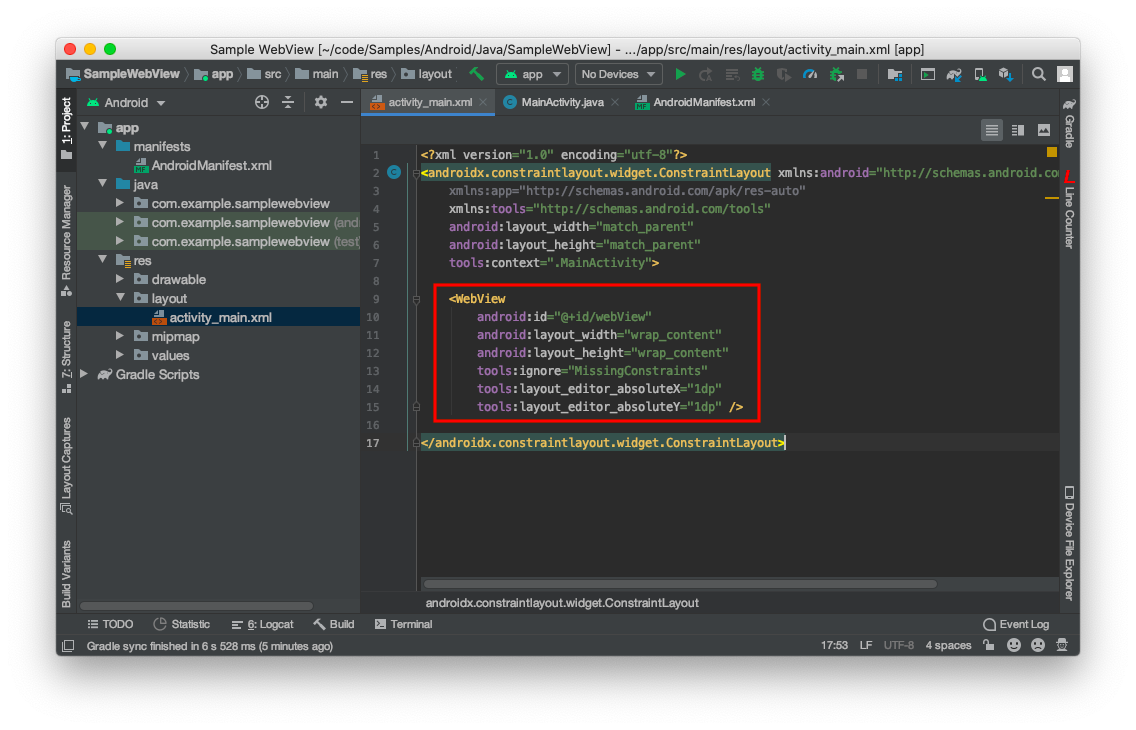This screenshot has width=1136, height=730.
Task: Toggle tool window bars icon bottom-left
Action: coord(68,645)
